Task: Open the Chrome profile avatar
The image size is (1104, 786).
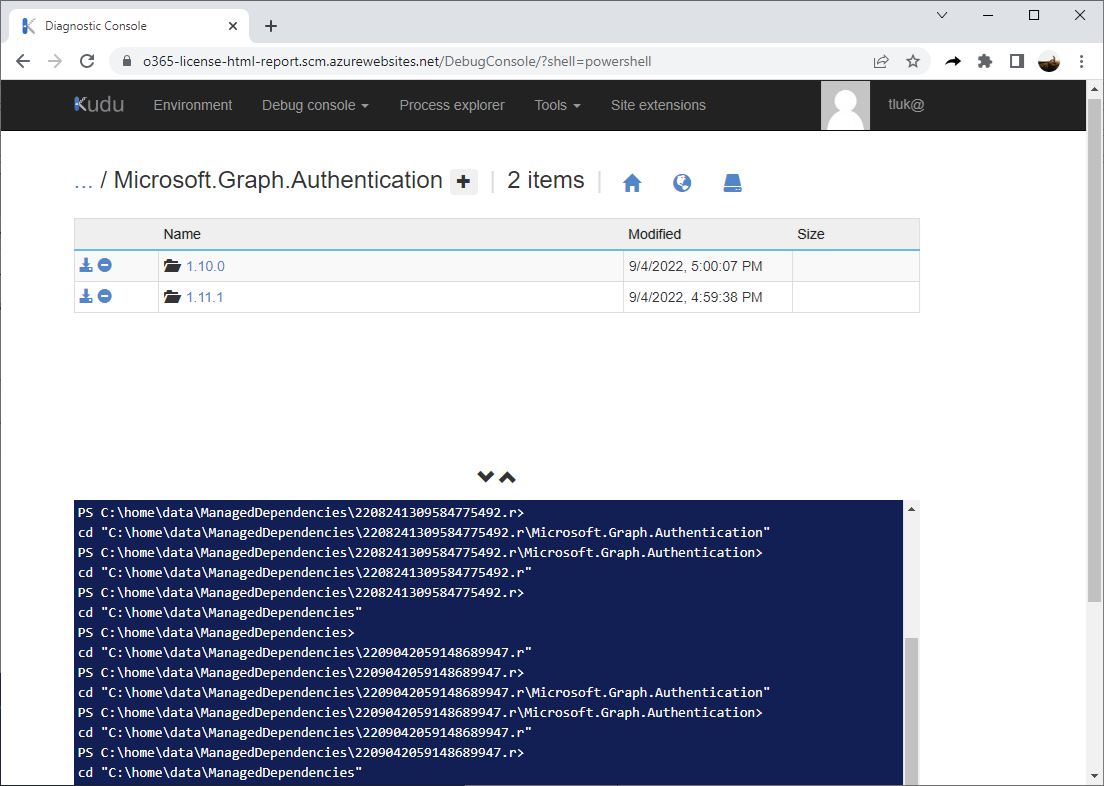Action: pyautogui.click(x=1049, y=61)
